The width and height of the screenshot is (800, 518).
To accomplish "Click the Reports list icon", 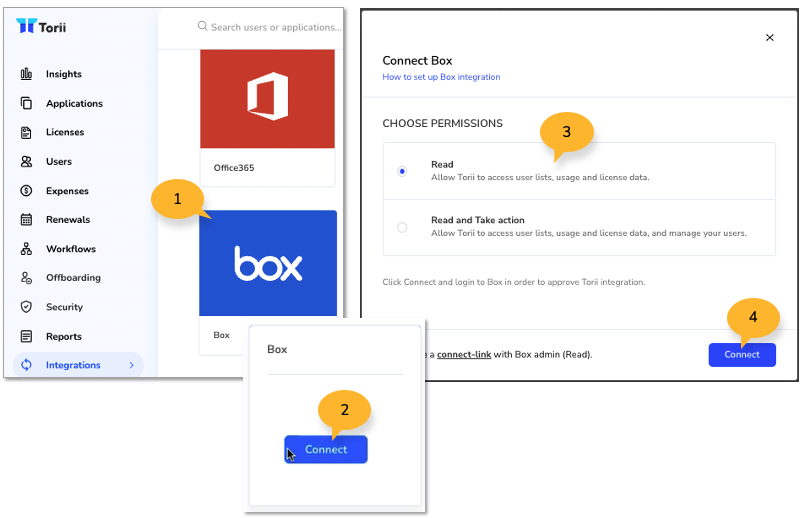I will (x=26, y=336).
